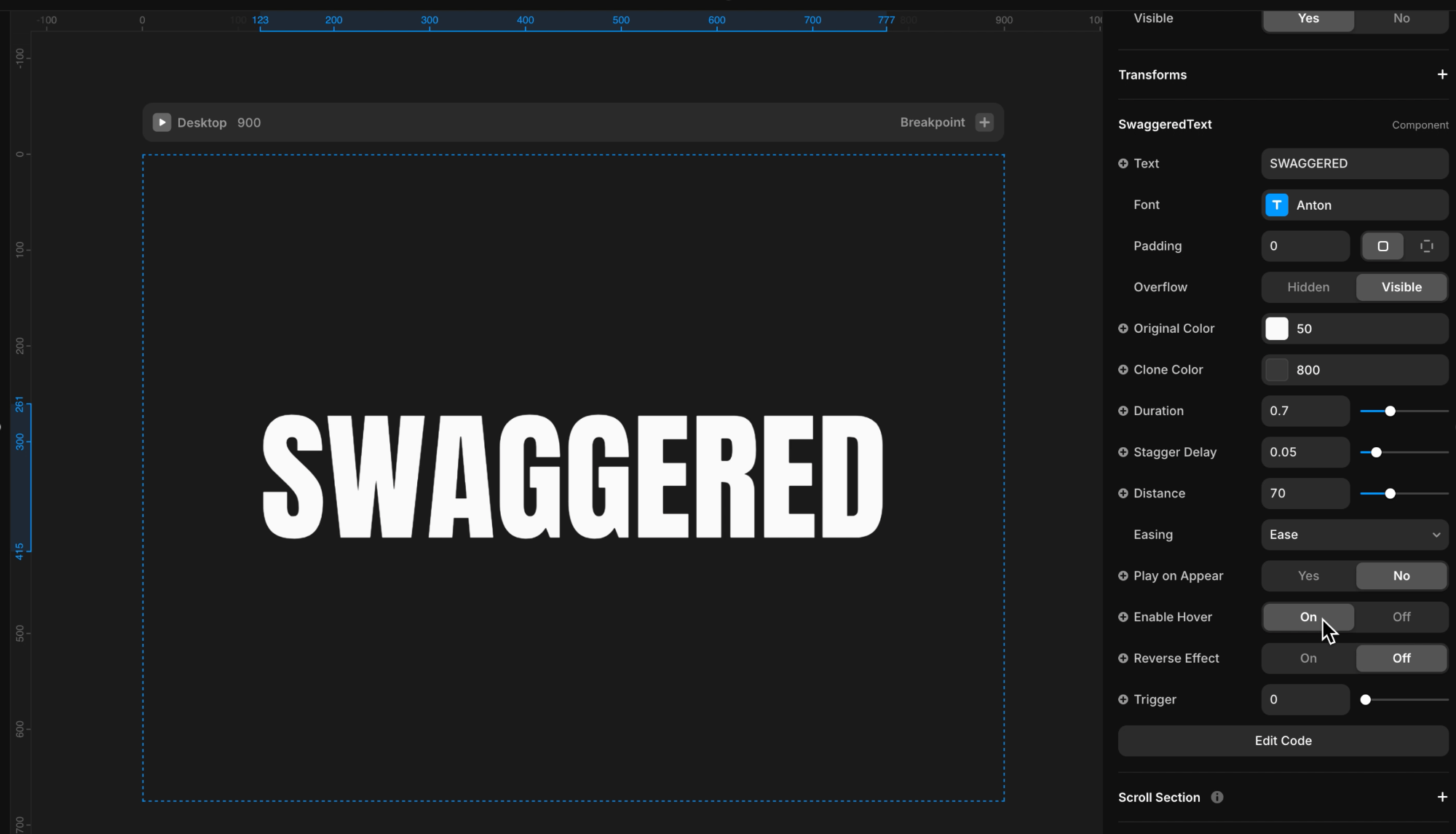Click the plus icon next to Scroll Section
The height and width of the screenshot is (834, 1456).
click(x=1441, y=797)
